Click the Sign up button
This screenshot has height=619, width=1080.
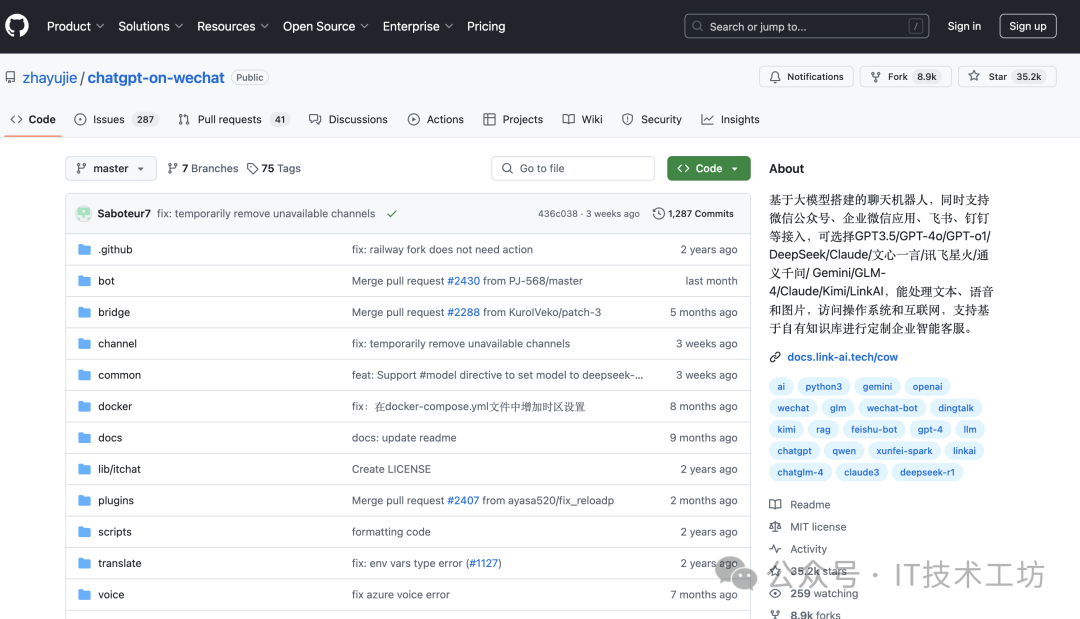coord(1027,26)
